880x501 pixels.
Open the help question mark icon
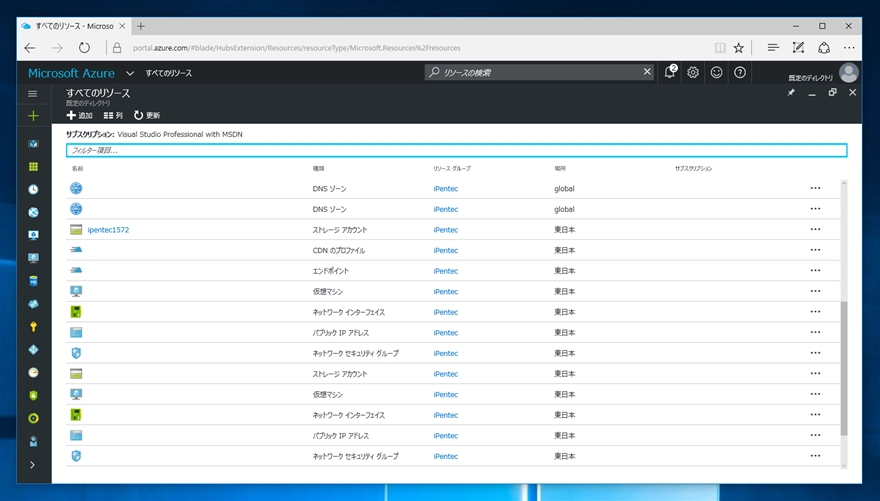coord(740,72)
